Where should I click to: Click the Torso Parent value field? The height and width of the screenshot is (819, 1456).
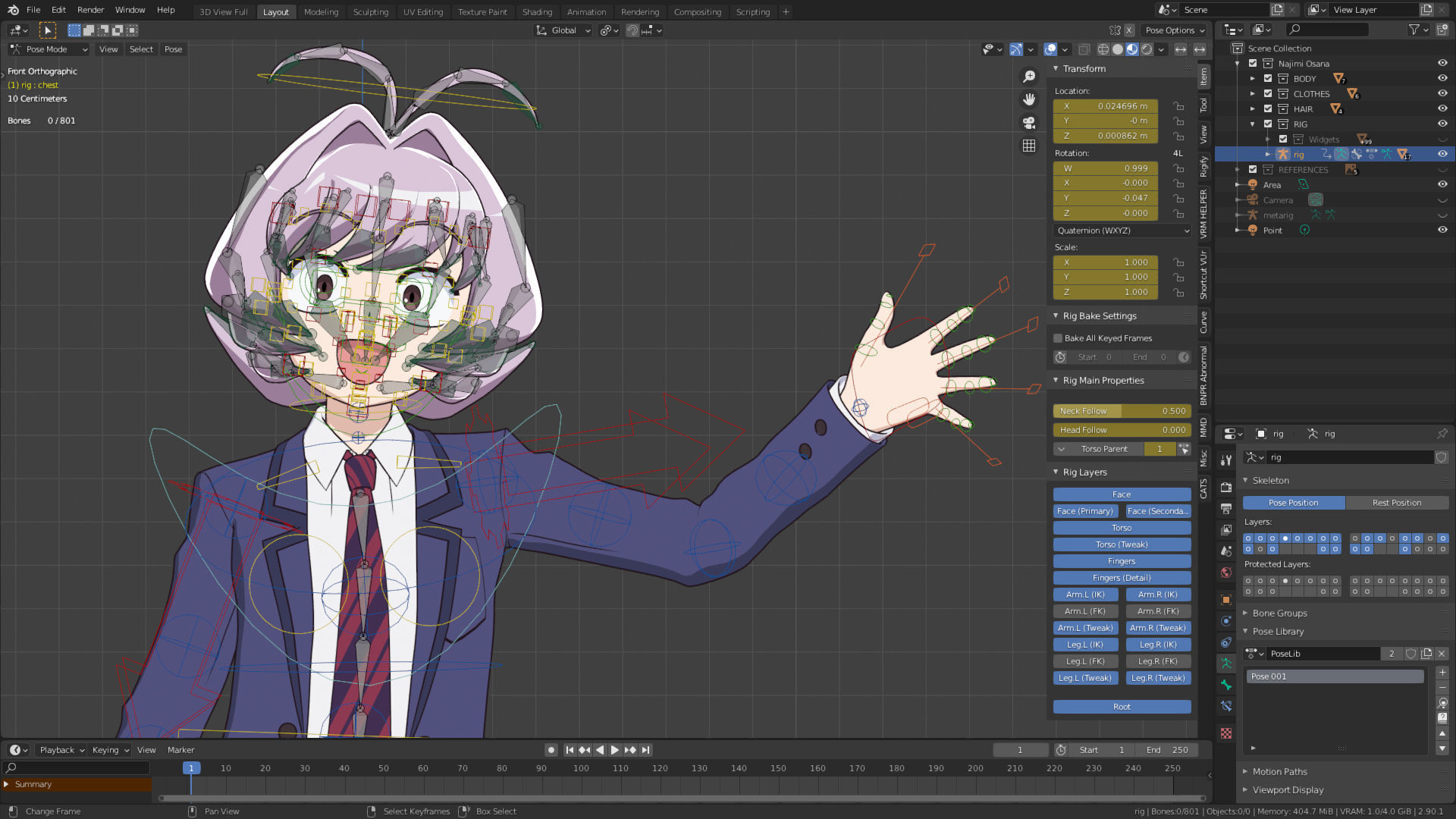pyautogui.click(x=1159, y=449)
